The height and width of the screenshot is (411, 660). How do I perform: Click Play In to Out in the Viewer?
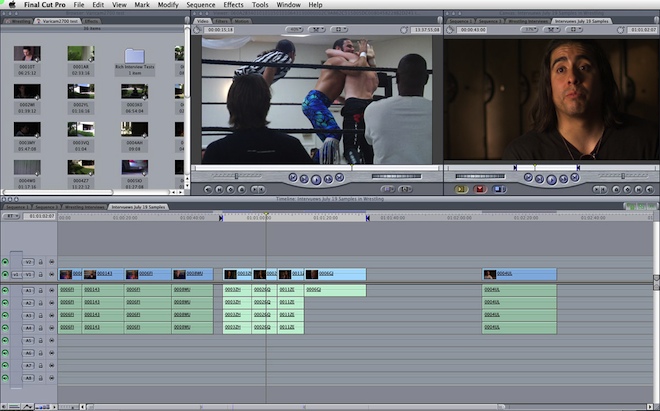click(x=304, y=179)
